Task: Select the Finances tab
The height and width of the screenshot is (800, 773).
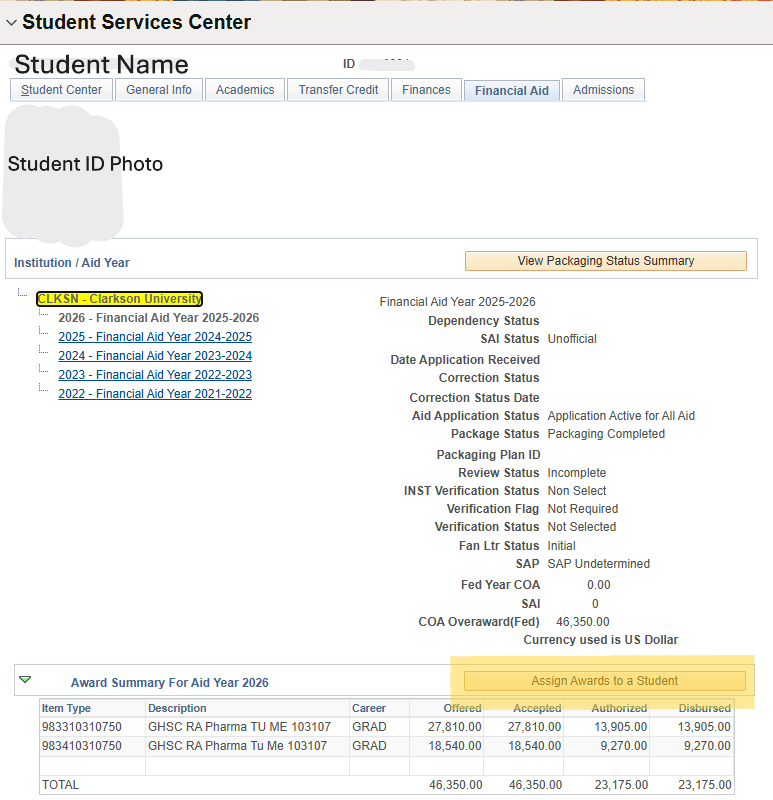Action: pos(426,90)
